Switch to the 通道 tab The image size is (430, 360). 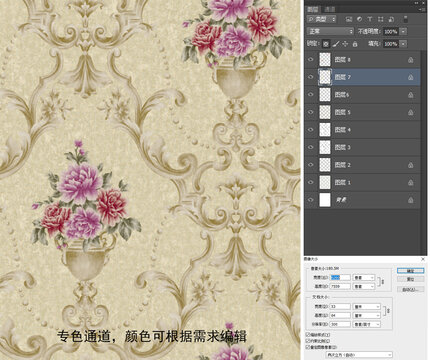point(330,9)
